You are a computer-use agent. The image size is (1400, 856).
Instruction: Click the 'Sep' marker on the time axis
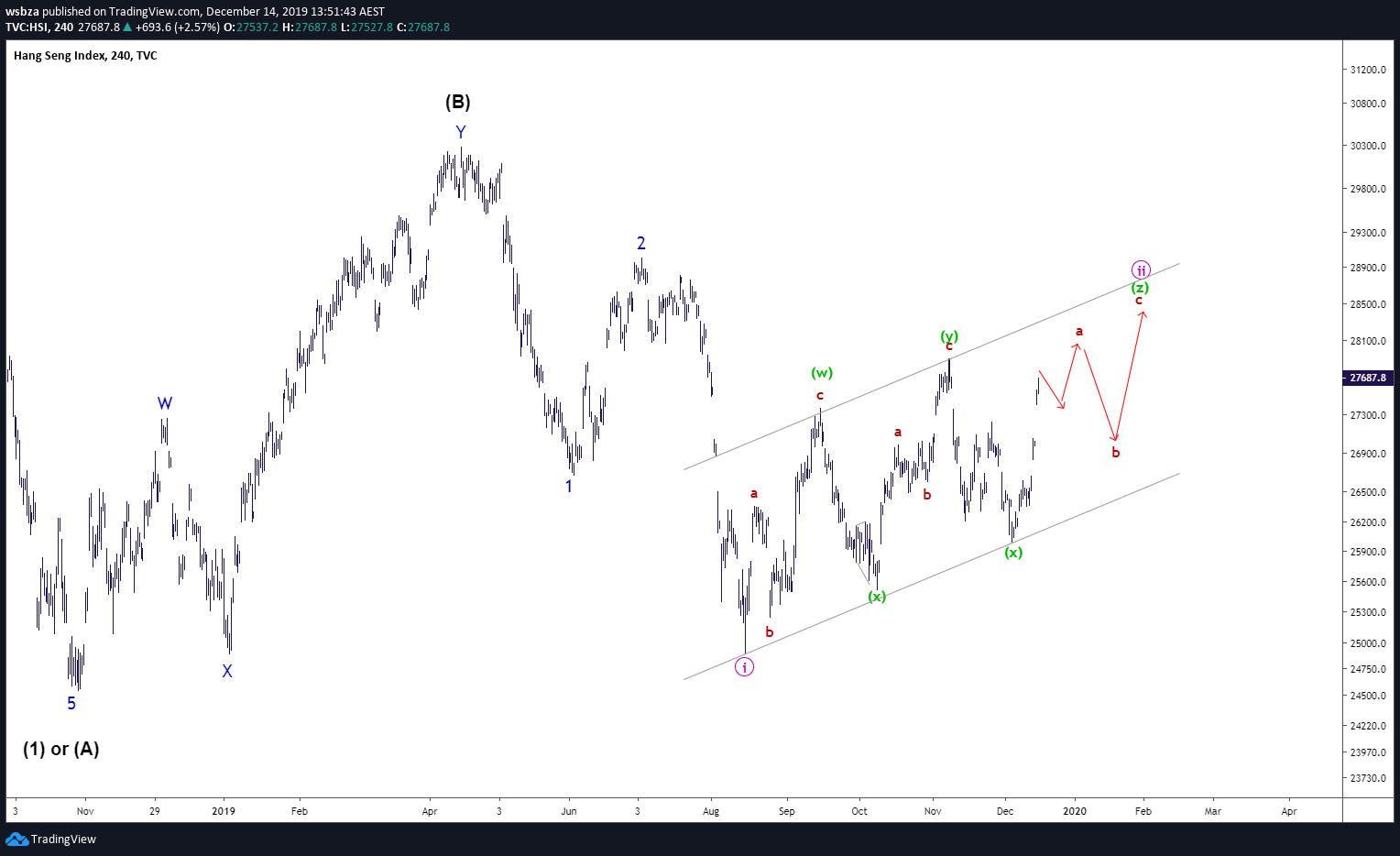pos(787,811)
